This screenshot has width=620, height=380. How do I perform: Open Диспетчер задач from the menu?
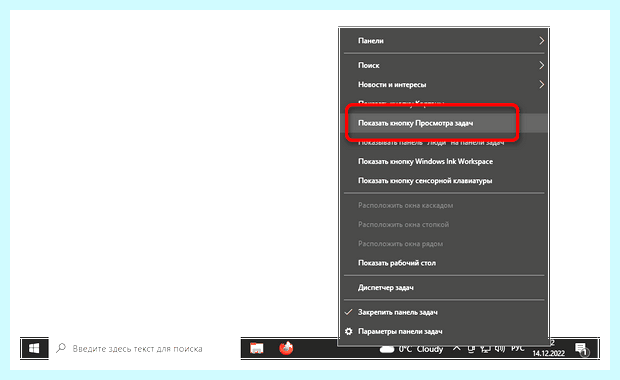444,287
